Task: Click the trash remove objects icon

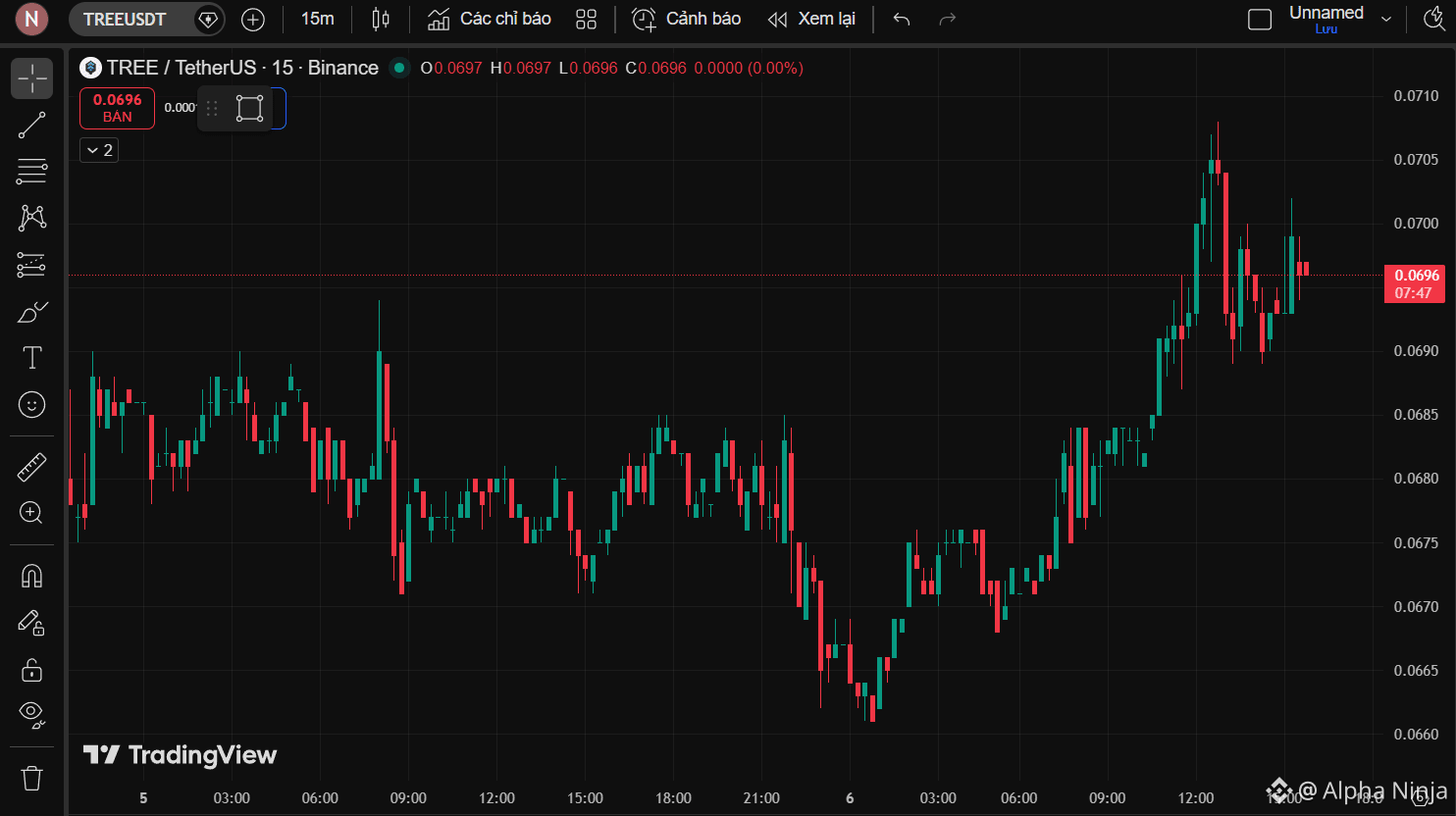Action: pyautogui.click(x=31, y=778)
